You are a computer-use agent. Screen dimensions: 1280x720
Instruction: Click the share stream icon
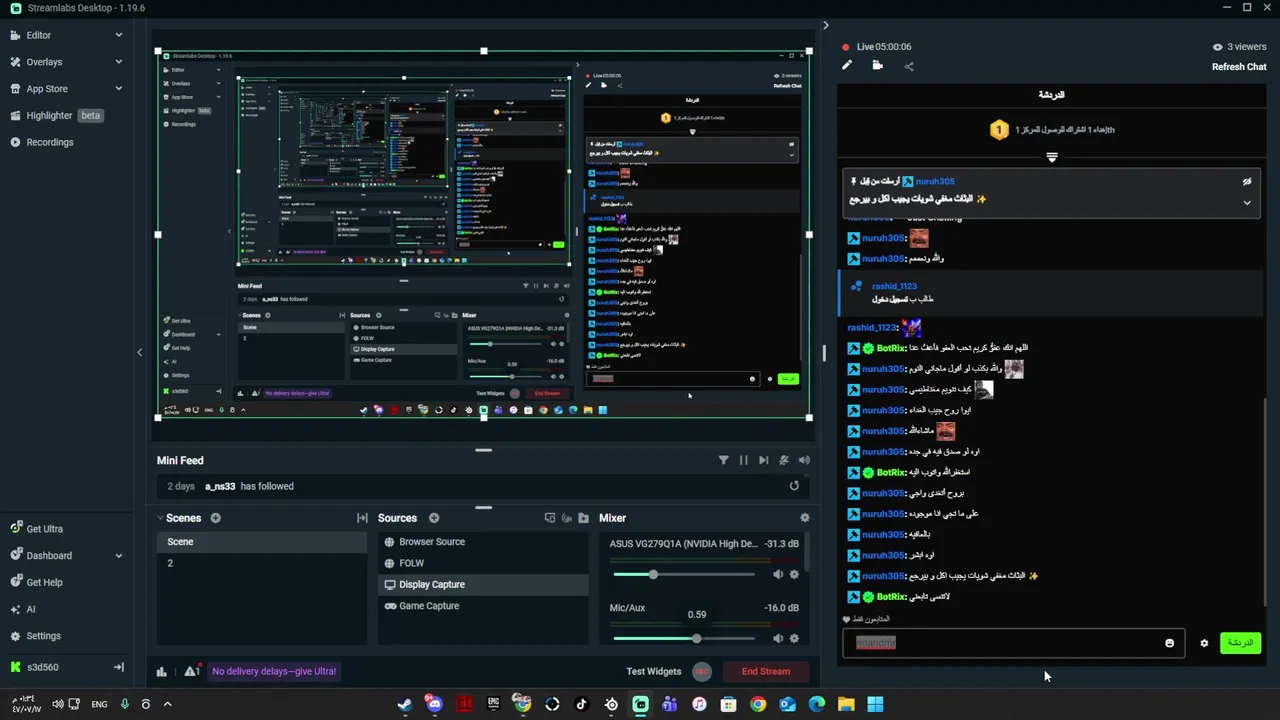(x=908, y=66)
